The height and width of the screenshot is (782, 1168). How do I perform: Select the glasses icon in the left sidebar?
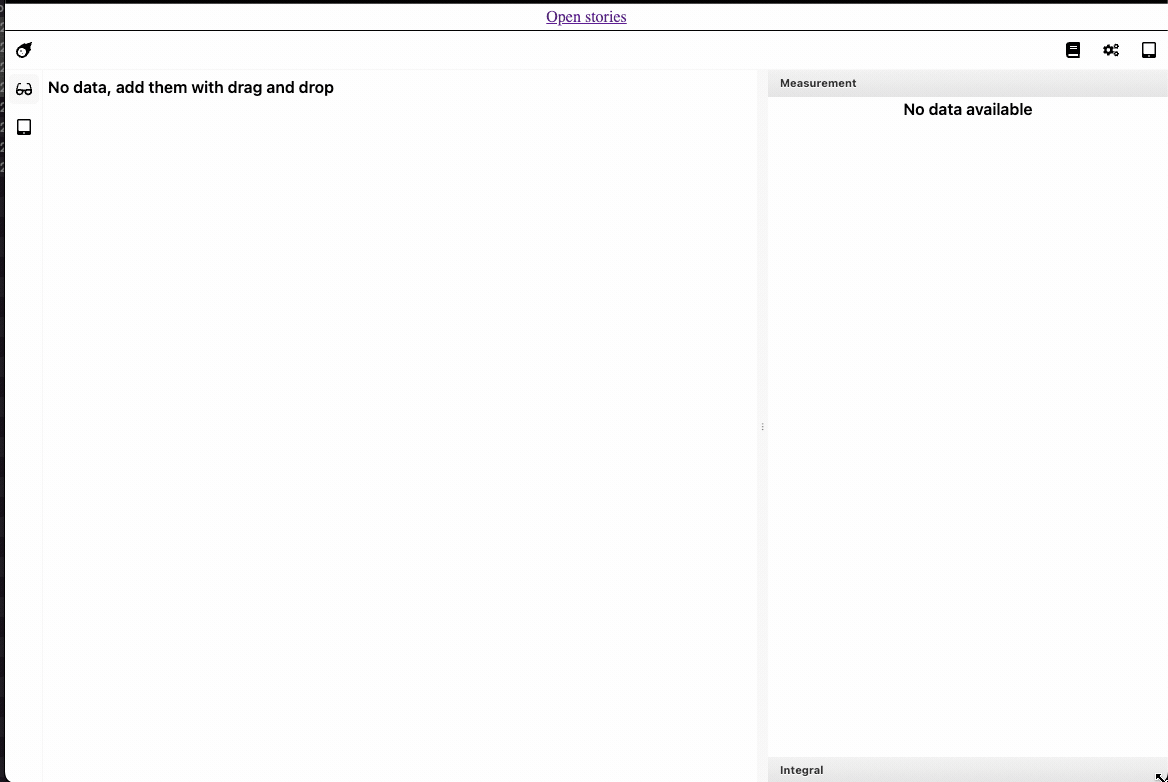coord(24,88)
